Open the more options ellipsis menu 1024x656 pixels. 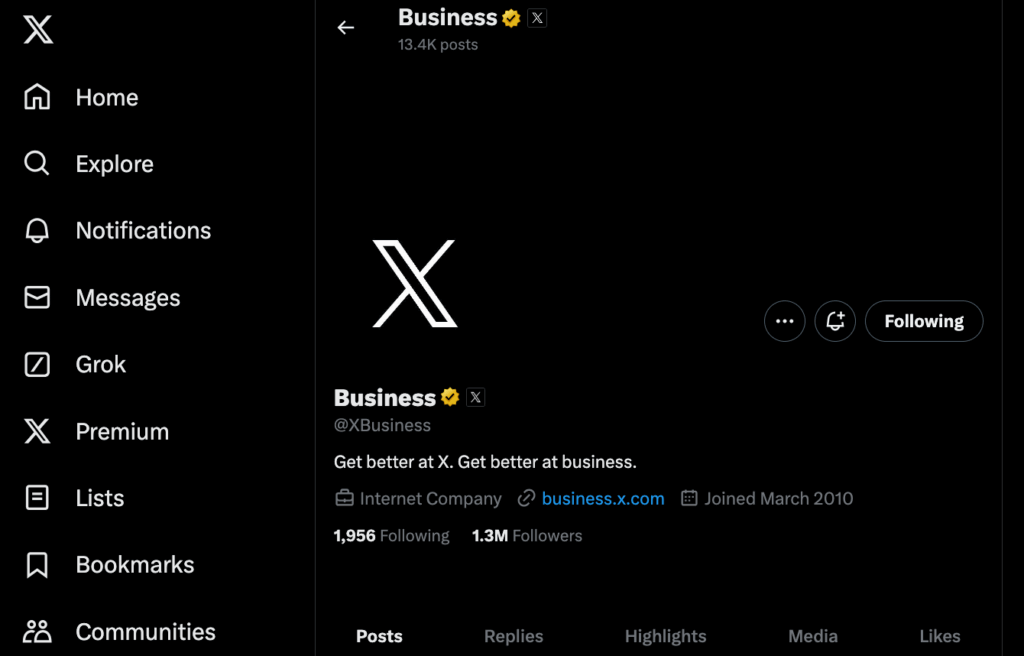coord(784,321)
